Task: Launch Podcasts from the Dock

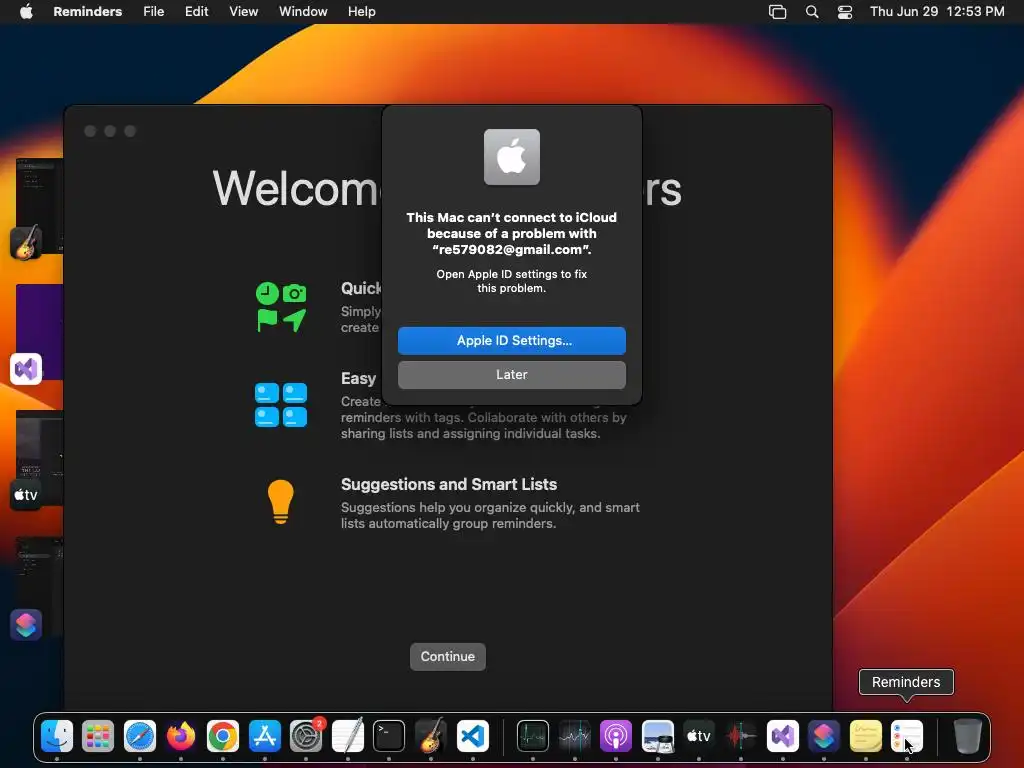Action: [616, 736]
